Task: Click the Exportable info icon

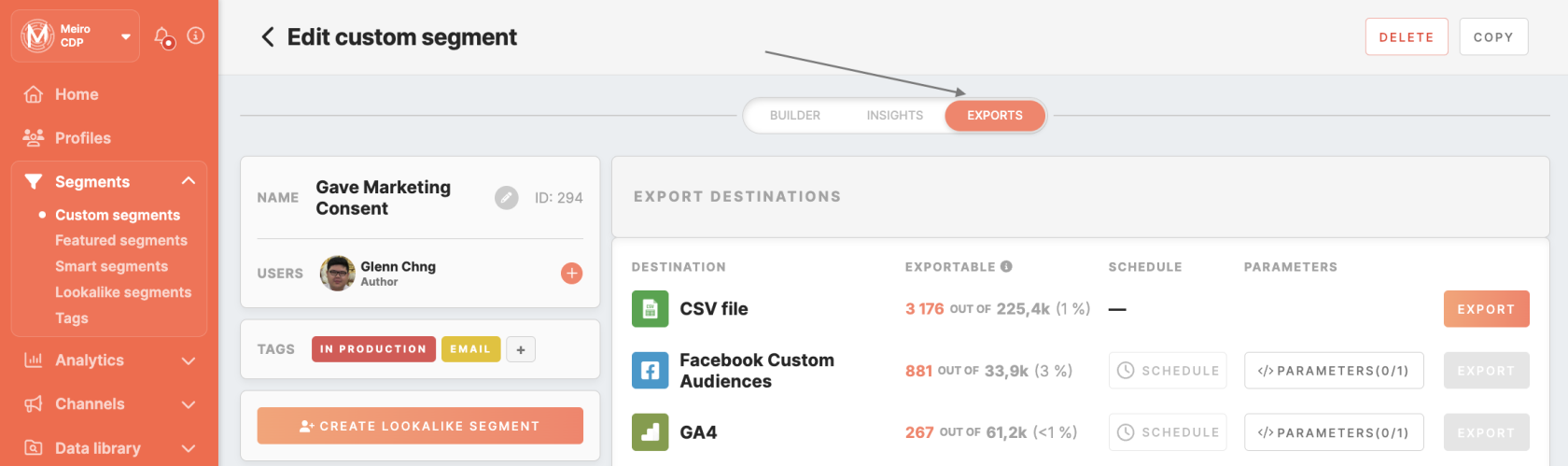Action: (x=1006, y=266)
